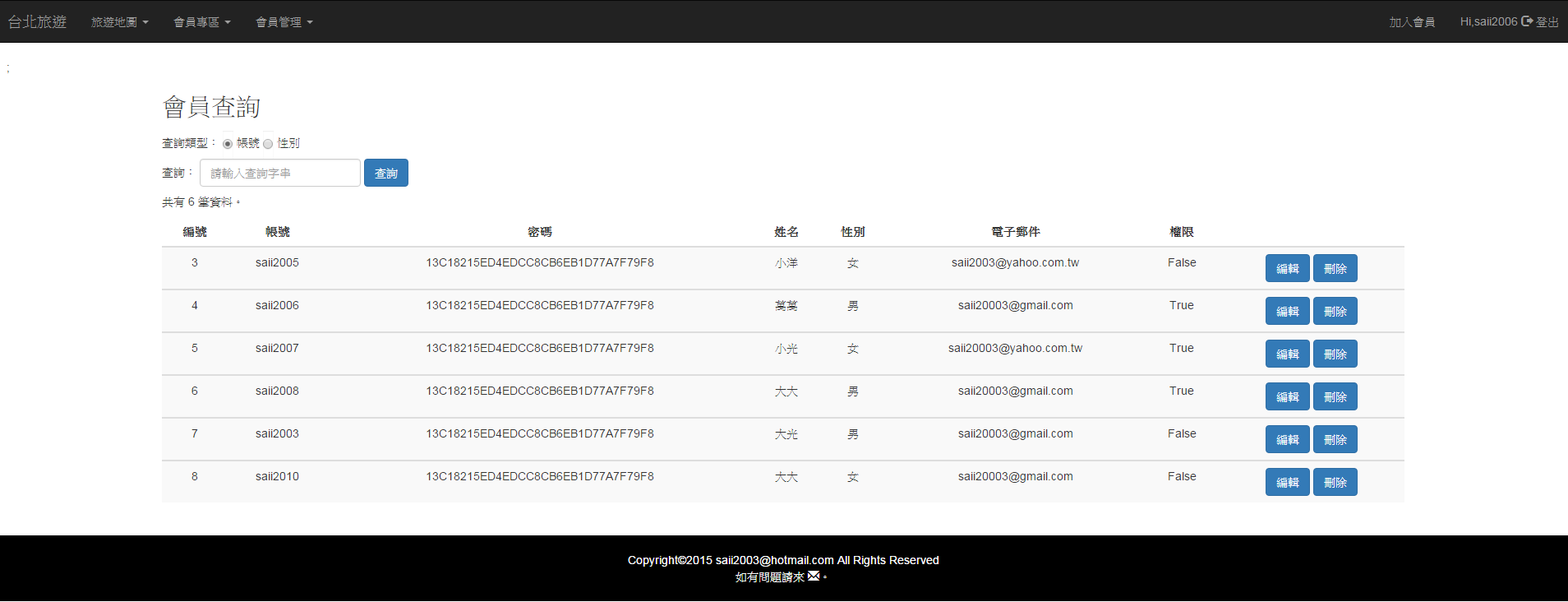The image size is (1568, 602).
Task: Open the 會員管理 dropdown menu
Action: (284, 22)
